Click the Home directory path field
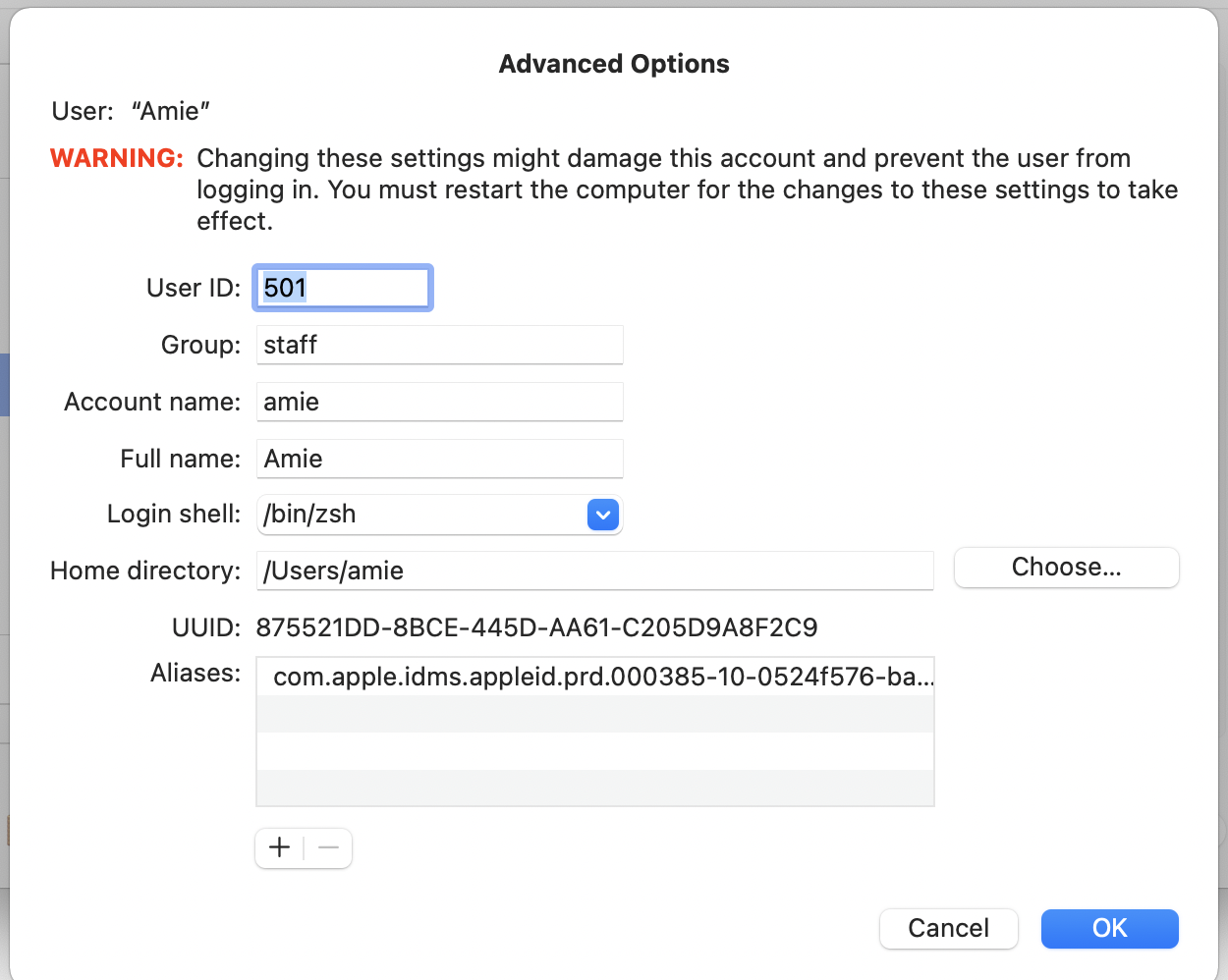 594,572
